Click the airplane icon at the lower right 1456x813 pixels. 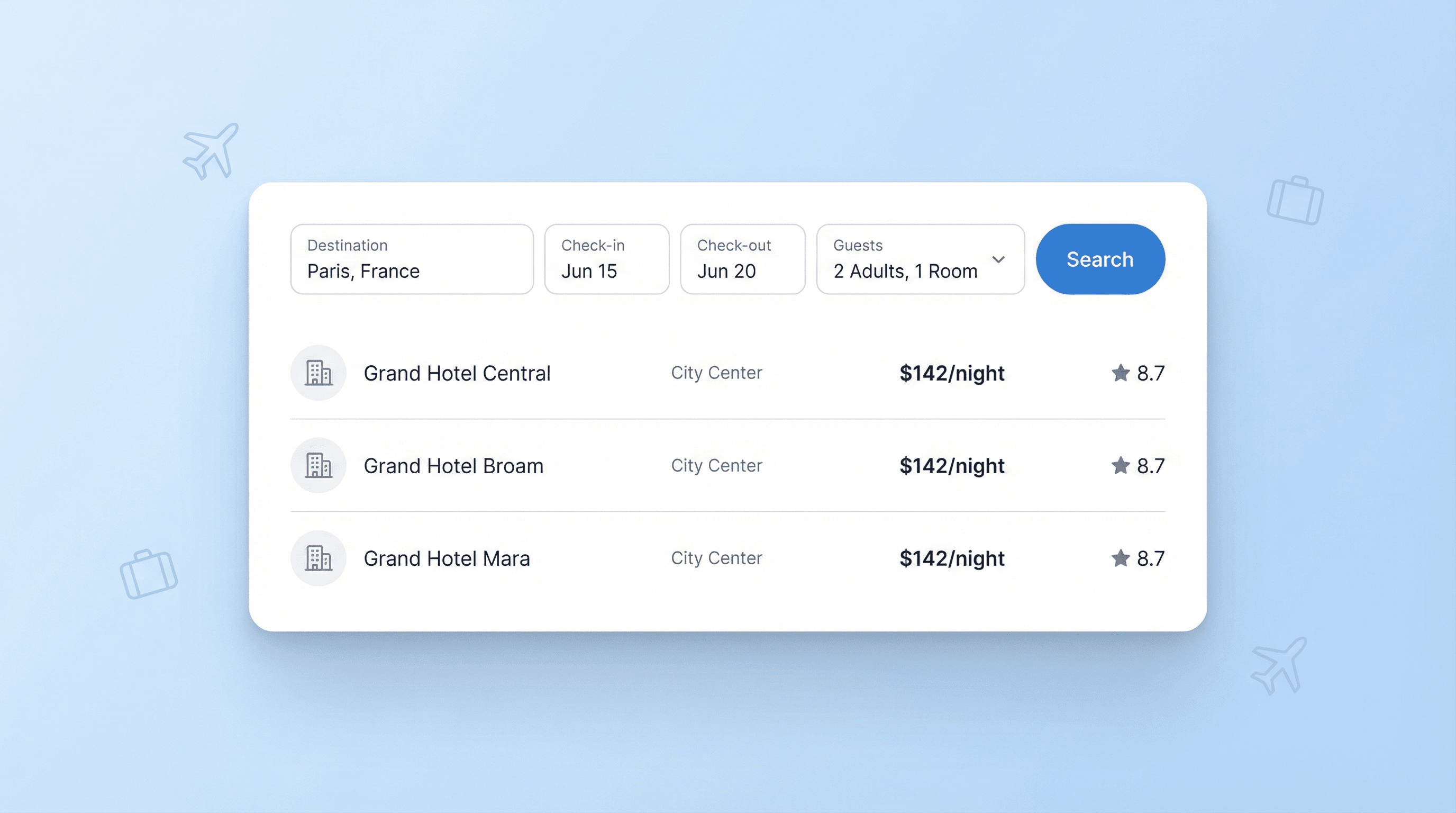[x=1279, y=665]
